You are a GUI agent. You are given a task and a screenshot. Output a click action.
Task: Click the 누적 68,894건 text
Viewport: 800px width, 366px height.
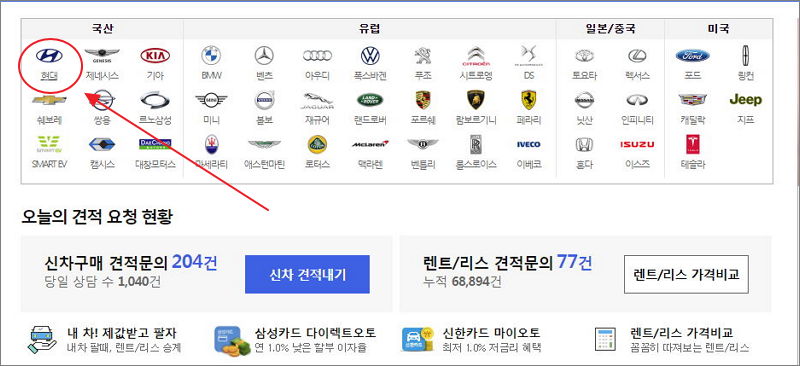[x=462, y=281]
